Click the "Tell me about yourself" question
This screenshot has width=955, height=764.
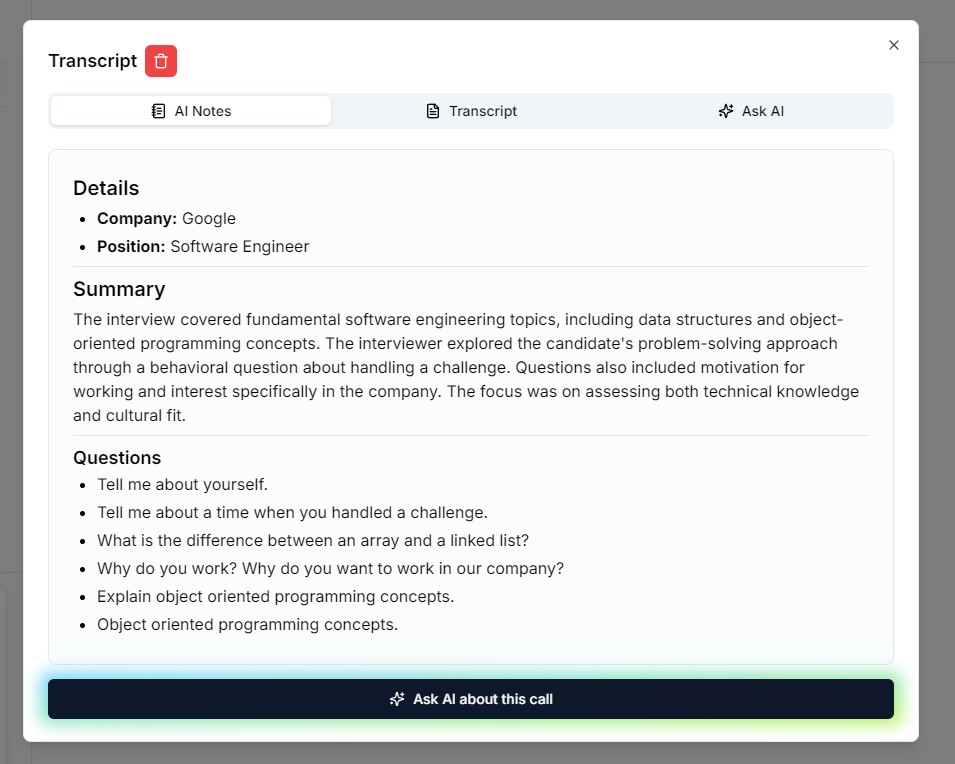click(182, 484)
